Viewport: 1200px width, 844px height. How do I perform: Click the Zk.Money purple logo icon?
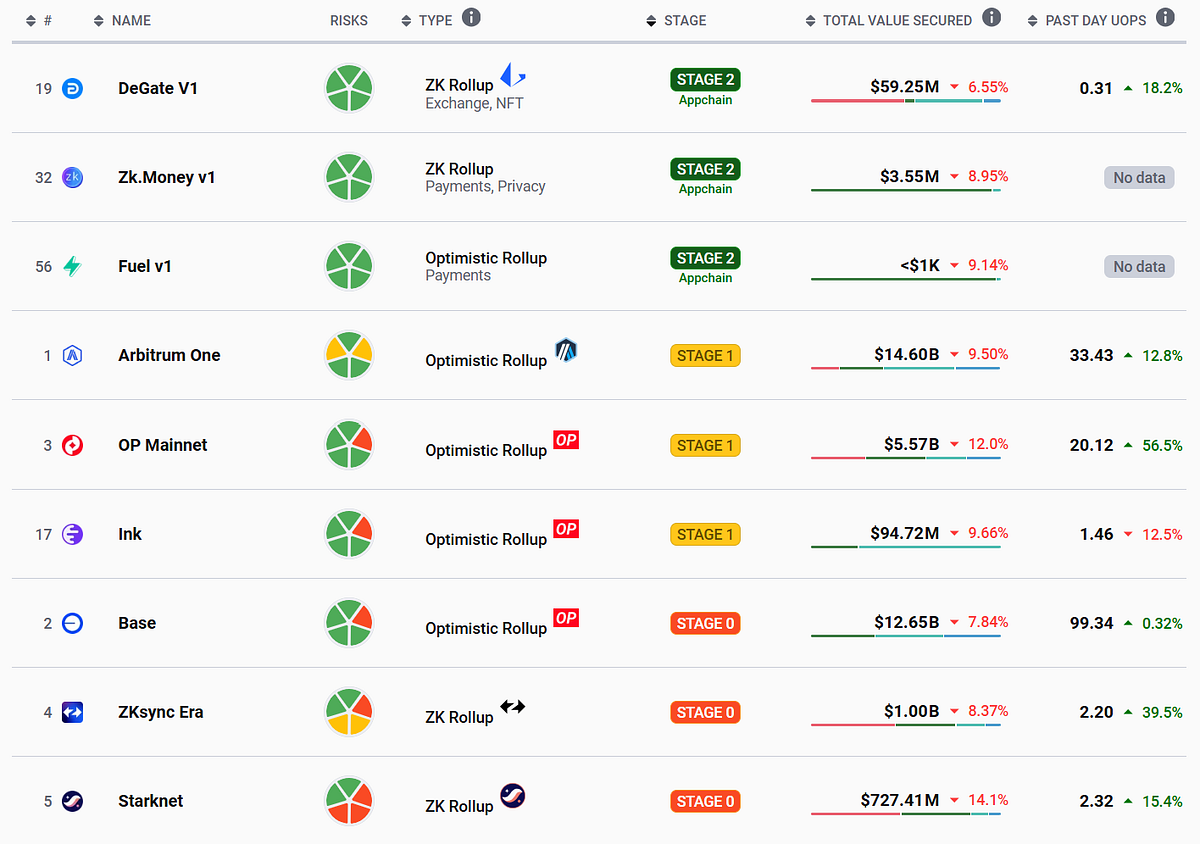pyautogui.click(x=71, y=177)
